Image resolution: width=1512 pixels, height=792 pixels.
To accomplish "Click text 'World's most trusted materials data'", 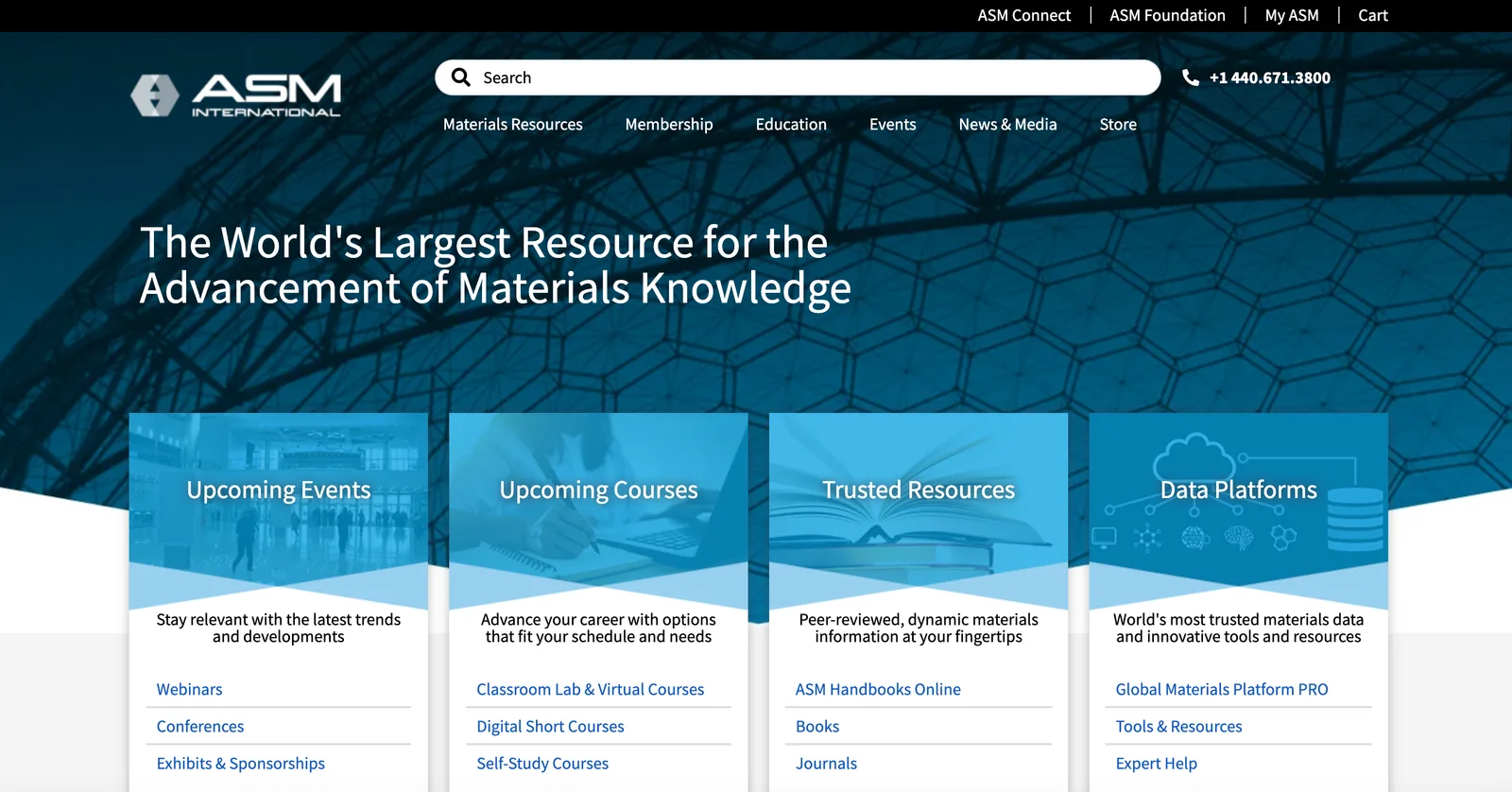I will pyautogui.click(x=1238, y=619).
